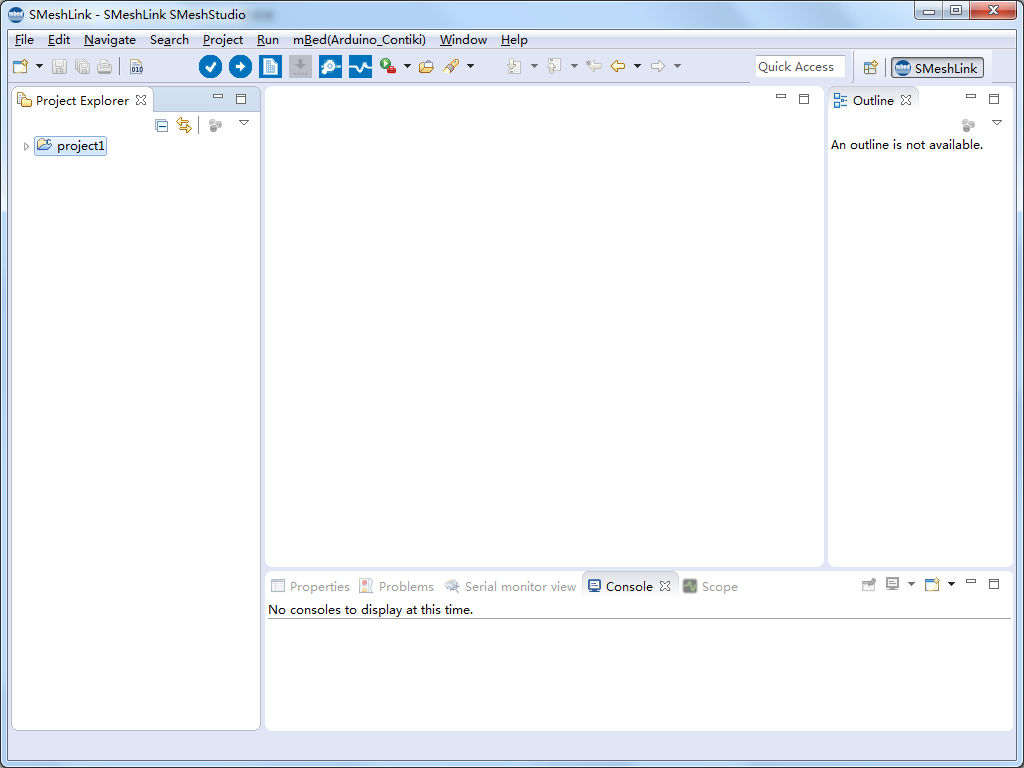Select the Project Explorer tab

[82, 101]
